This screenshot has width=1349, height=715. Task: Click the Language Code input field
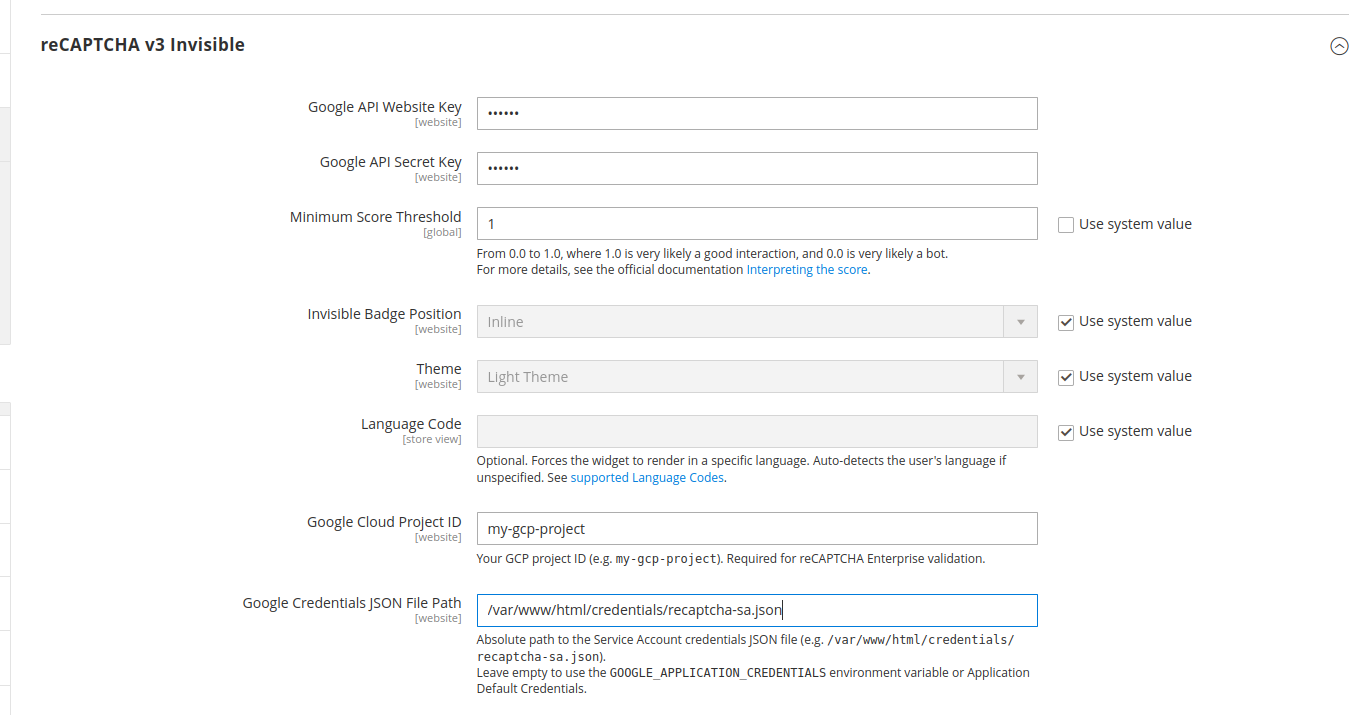[757, 431]
